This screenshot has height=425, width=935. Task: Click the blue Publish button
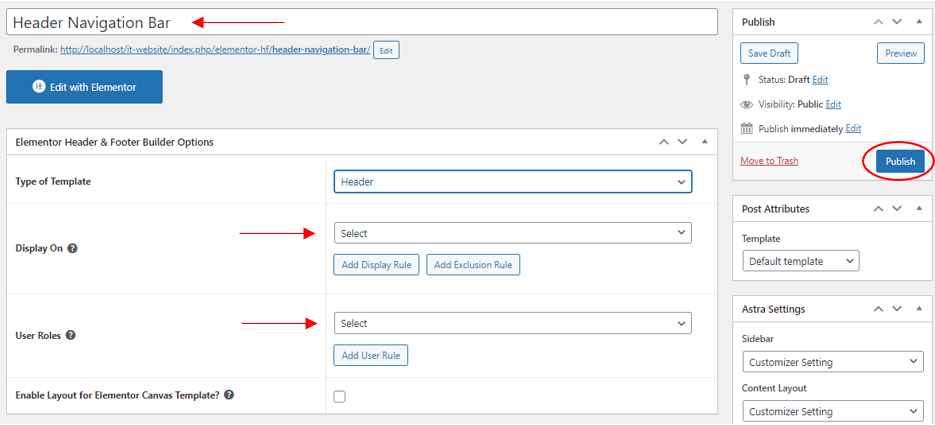pos(900,162)
